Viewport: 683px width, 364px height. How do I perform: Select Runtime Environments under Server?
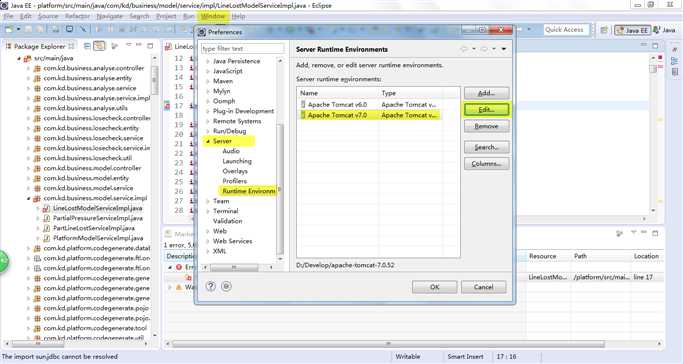point(248,191)
